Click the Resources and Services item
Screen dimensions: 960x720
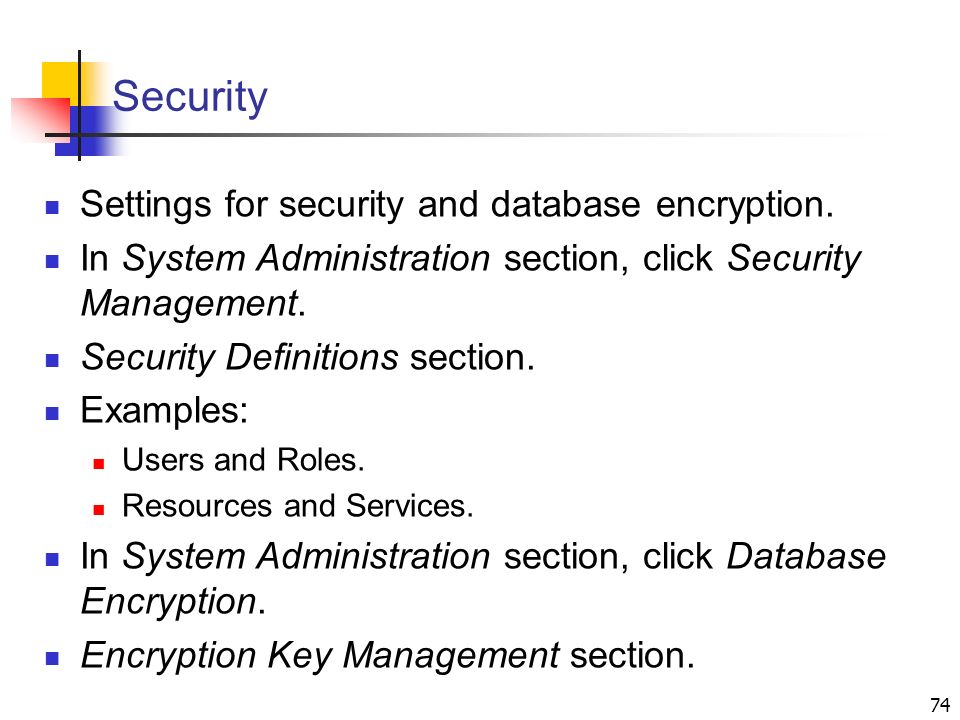click(298, 506)
